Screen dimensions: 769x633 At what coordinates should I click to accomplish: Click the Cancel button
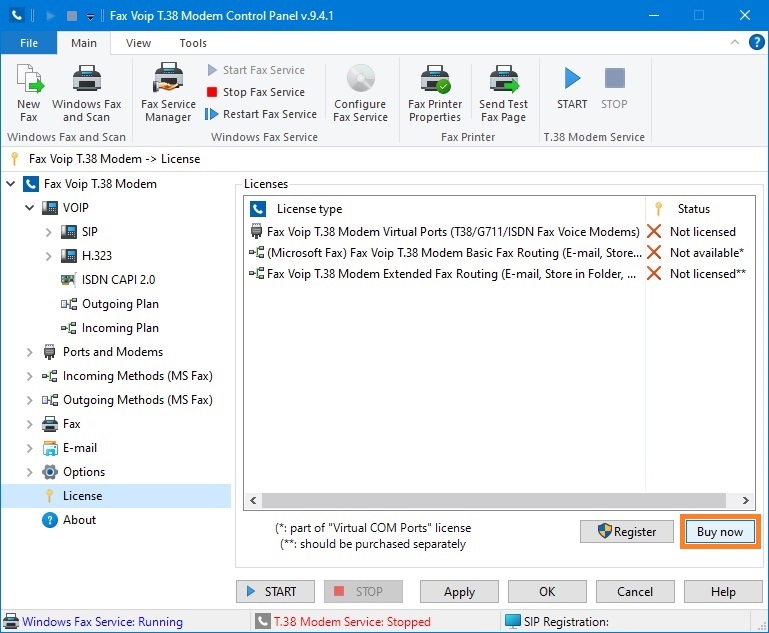(x=635, y=592)
